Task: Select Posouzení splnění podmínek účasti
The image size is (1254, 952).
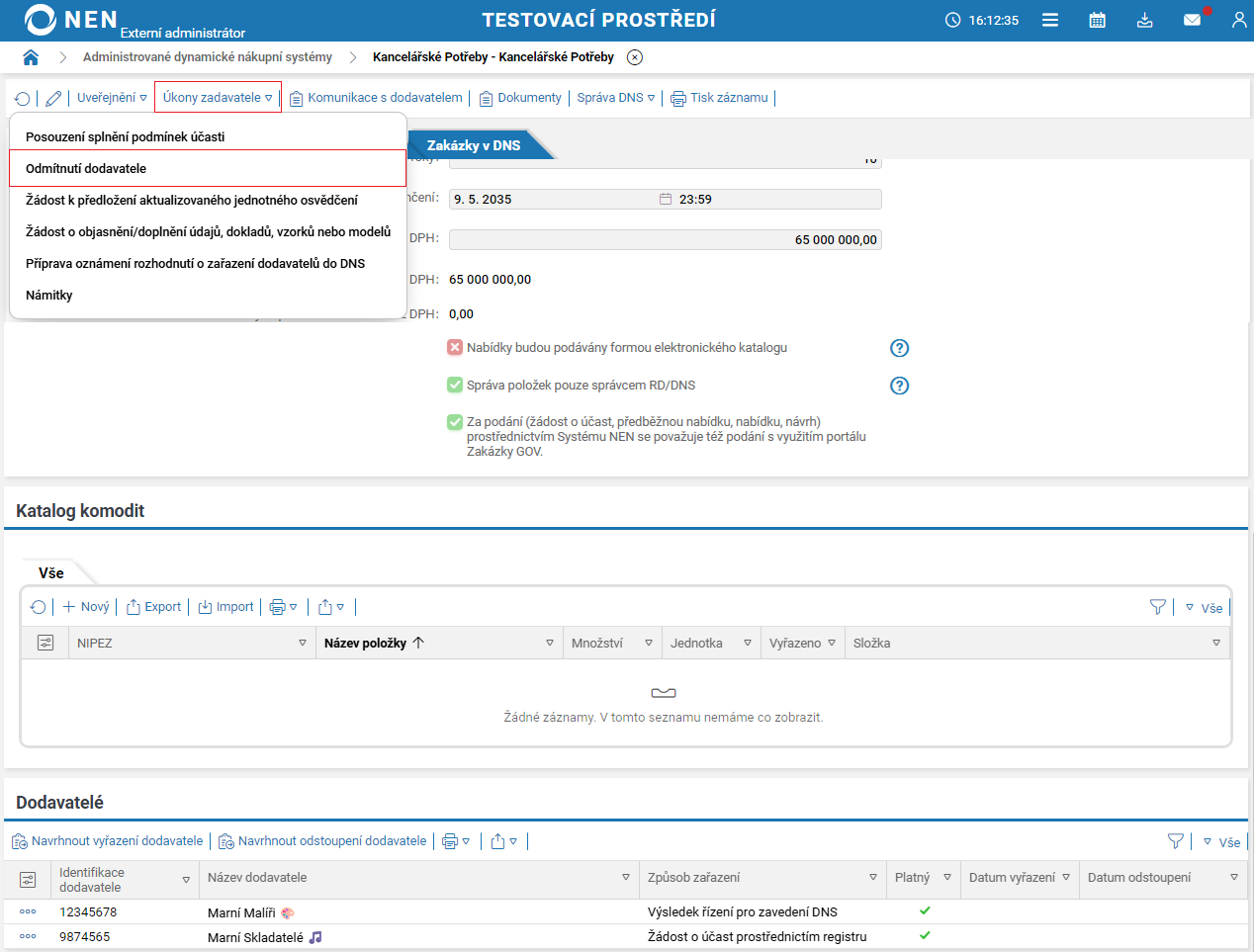Action: coord(208,136)
